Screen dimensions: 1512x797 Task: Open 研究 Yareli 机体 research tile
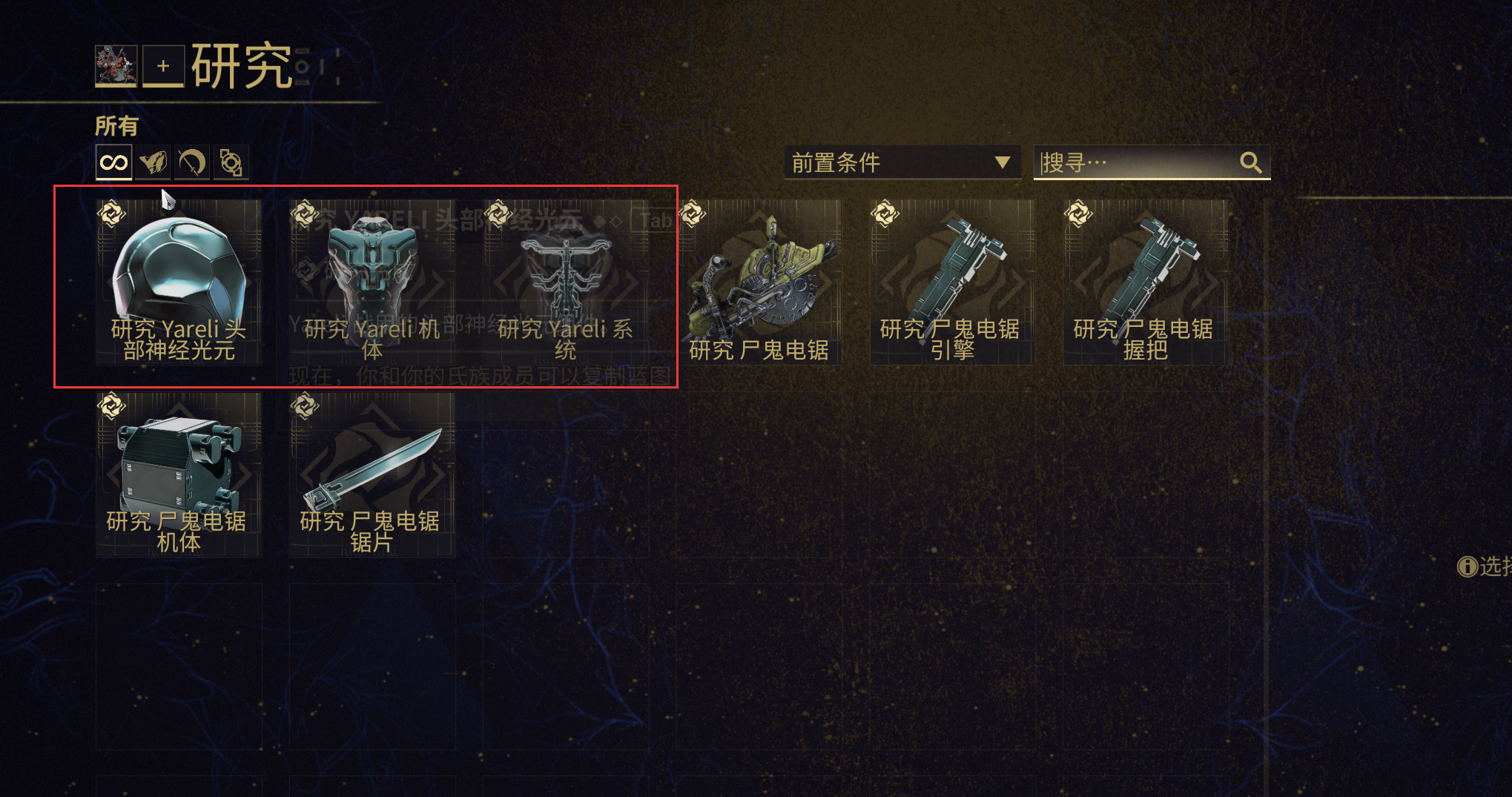tap(372, 282)
